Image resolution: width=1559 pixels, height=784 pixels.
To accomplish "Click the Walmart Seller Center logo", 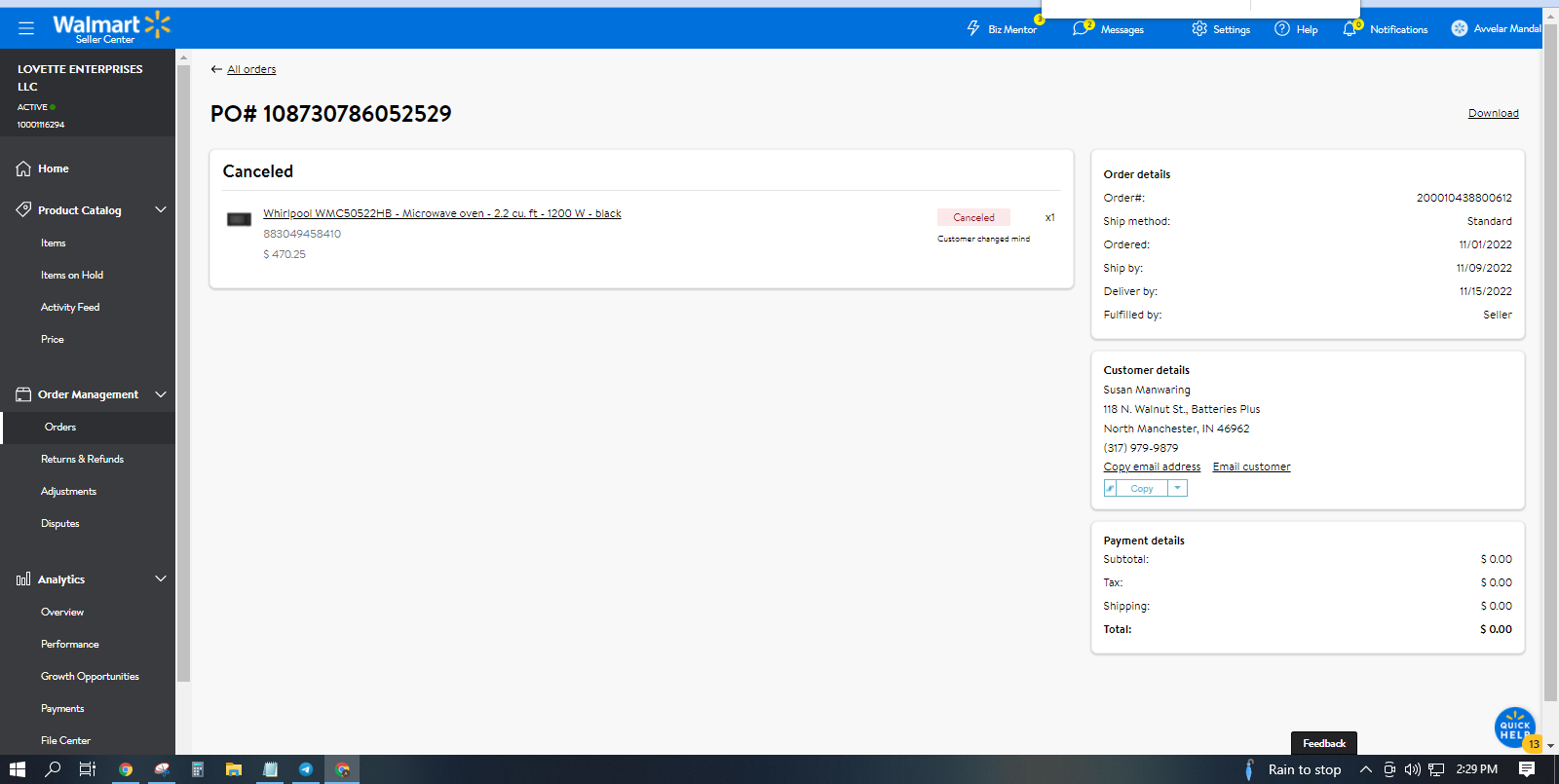I will point(111,27).
